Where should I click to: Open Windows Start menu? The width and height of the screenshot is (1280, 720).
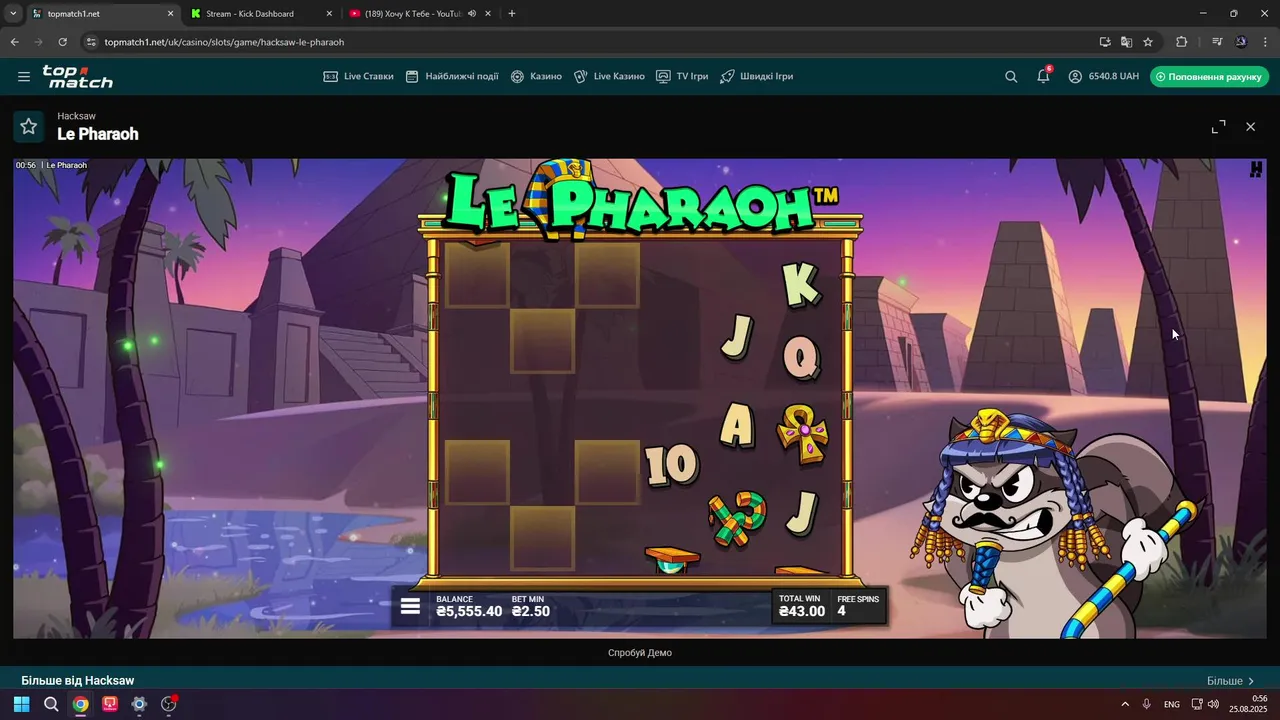point(21,704)
